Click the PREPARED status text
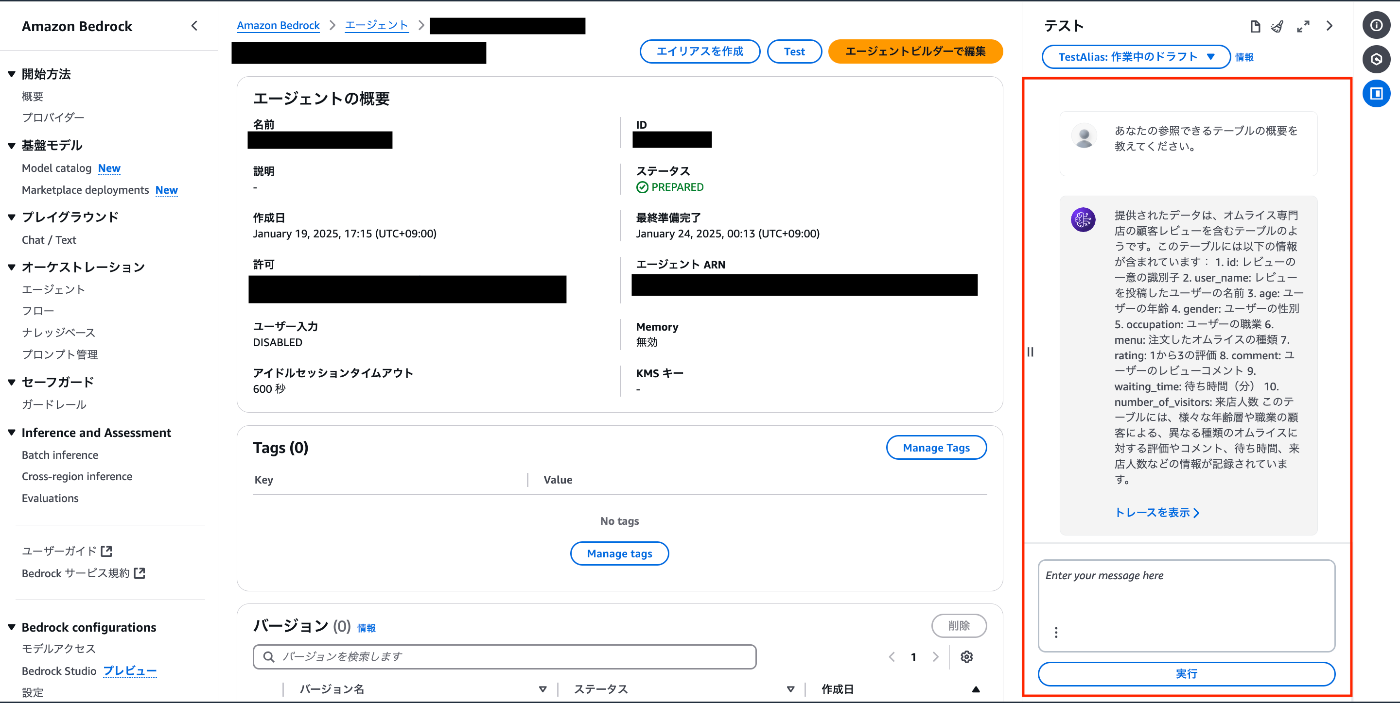 (x=677, y=187)
